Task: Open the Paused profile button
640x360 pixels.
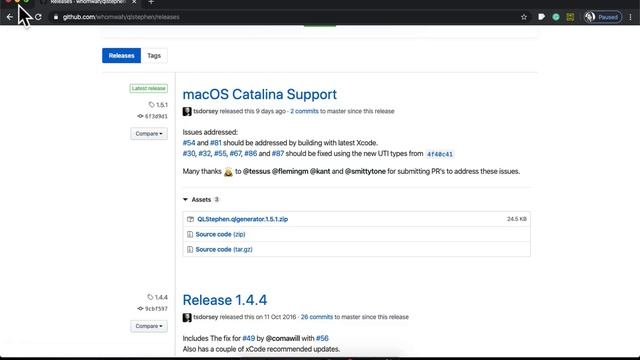Action: click(x=603, y=17)
